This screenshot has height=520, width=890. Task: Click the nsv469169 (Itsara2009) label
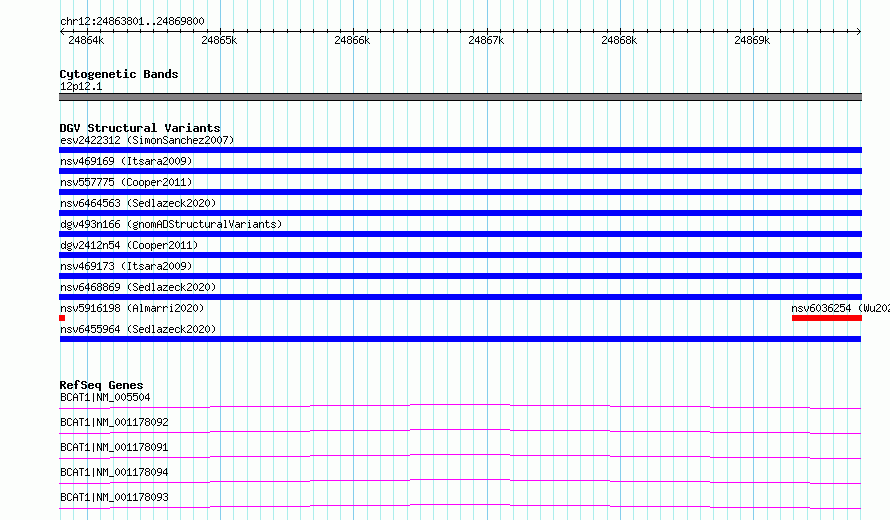[126, 161]
